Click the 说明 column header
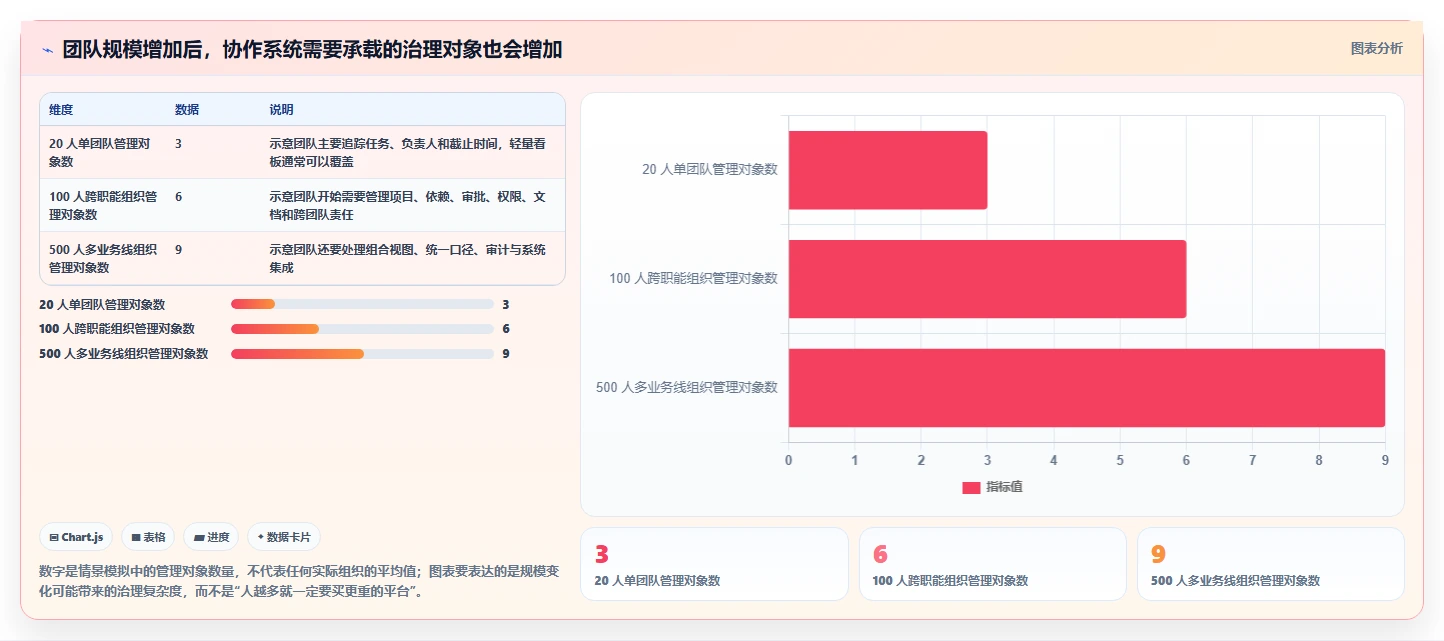The width and height of the screenshot is (1444, 641). 281,110
